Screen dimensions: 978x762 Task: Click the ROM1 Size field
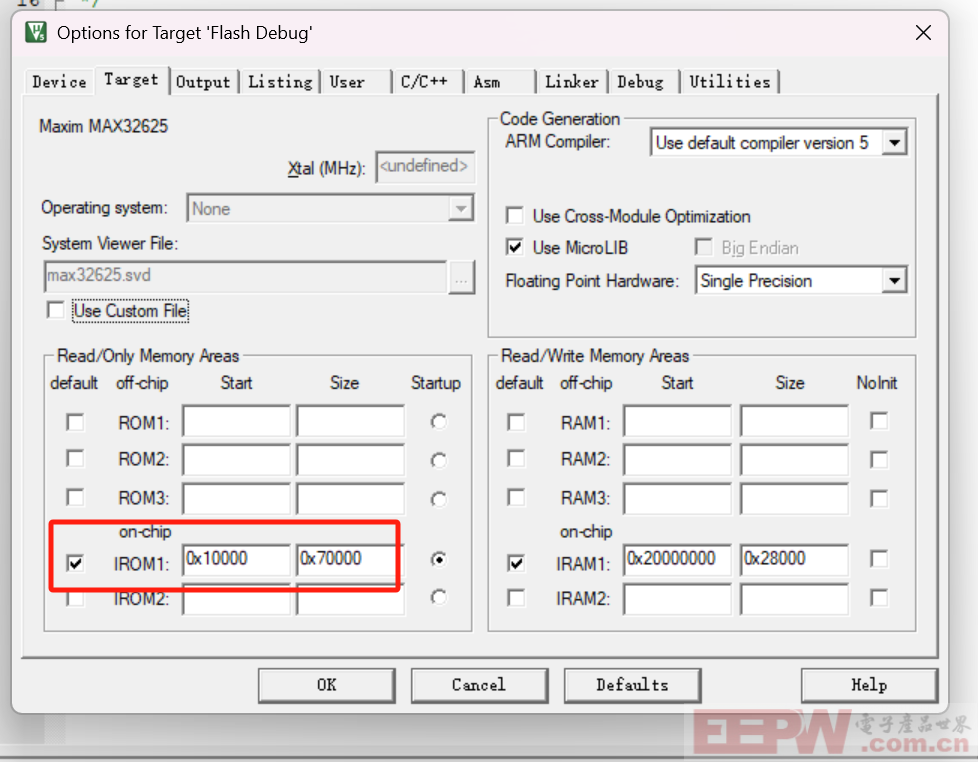coord(351,422)
